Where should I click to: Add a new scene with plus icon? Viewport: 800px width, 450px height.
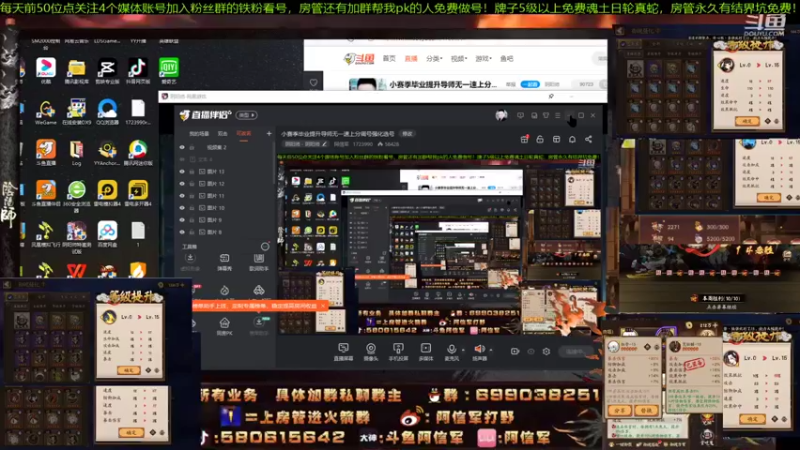(269, 134)
